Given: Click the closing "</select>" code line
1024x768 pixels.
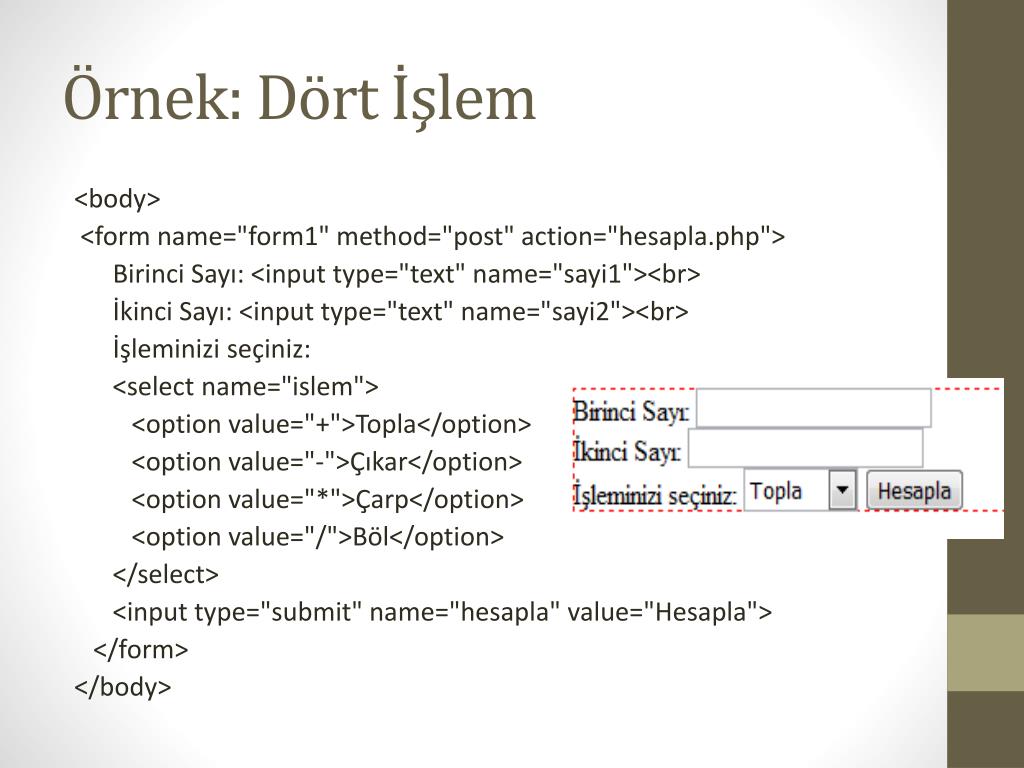Looking at the screenshot, I should tap(166, 575).
